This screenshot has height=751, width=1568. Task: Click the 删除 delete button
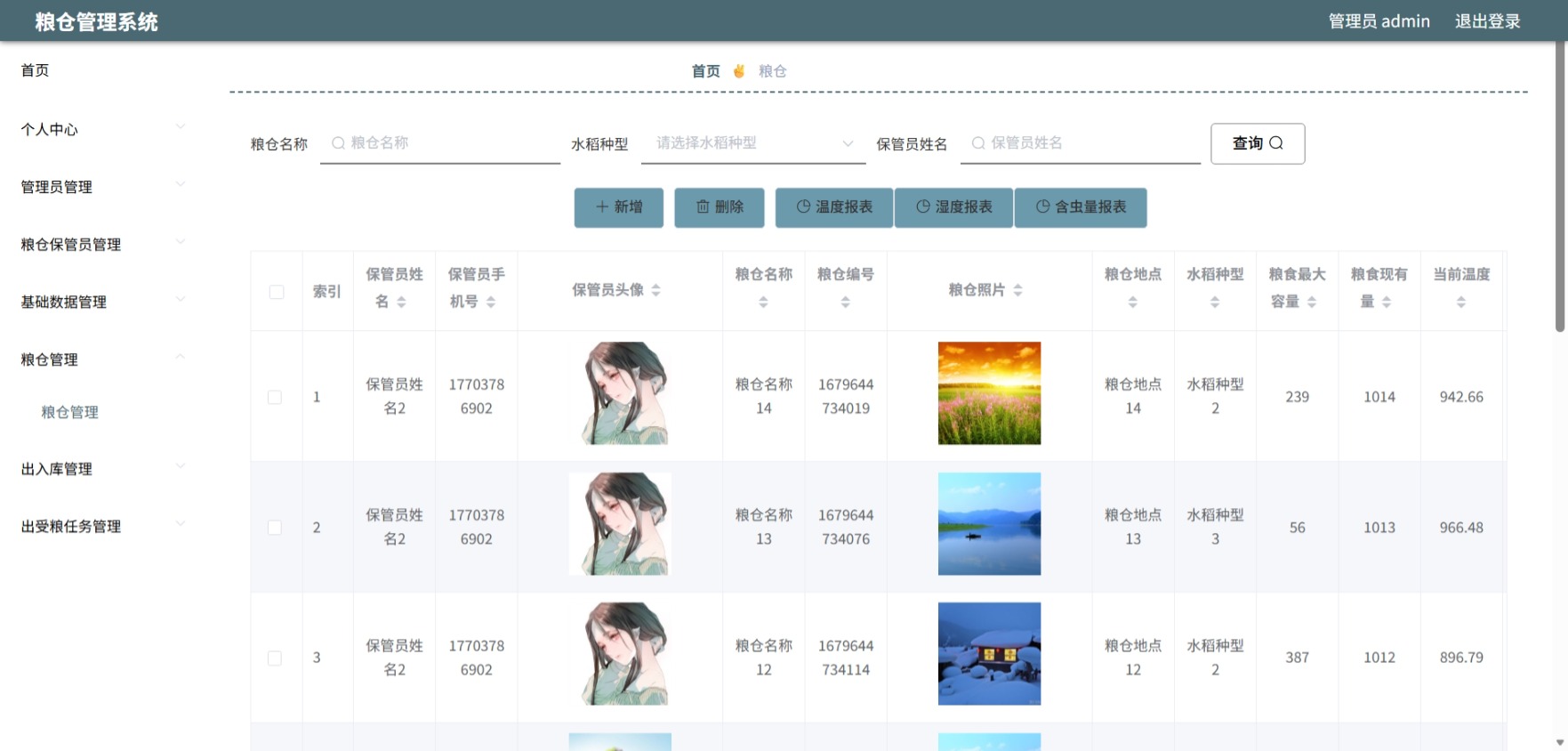coord(720,207)
